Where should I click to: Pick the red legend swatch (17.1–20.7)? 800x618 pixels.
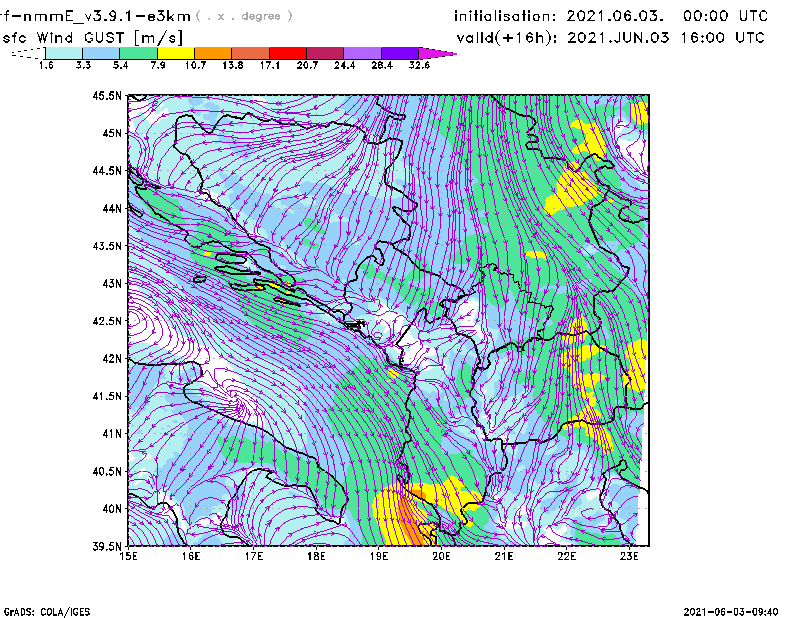(x=288, y=53)
